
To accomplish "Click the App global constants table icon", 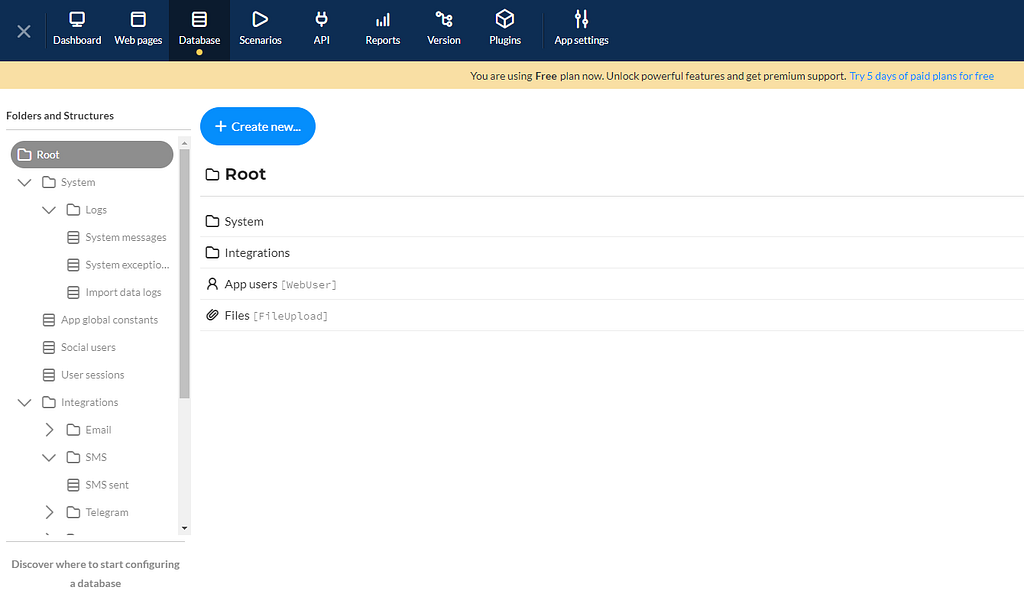I will (x=49, y=320).
